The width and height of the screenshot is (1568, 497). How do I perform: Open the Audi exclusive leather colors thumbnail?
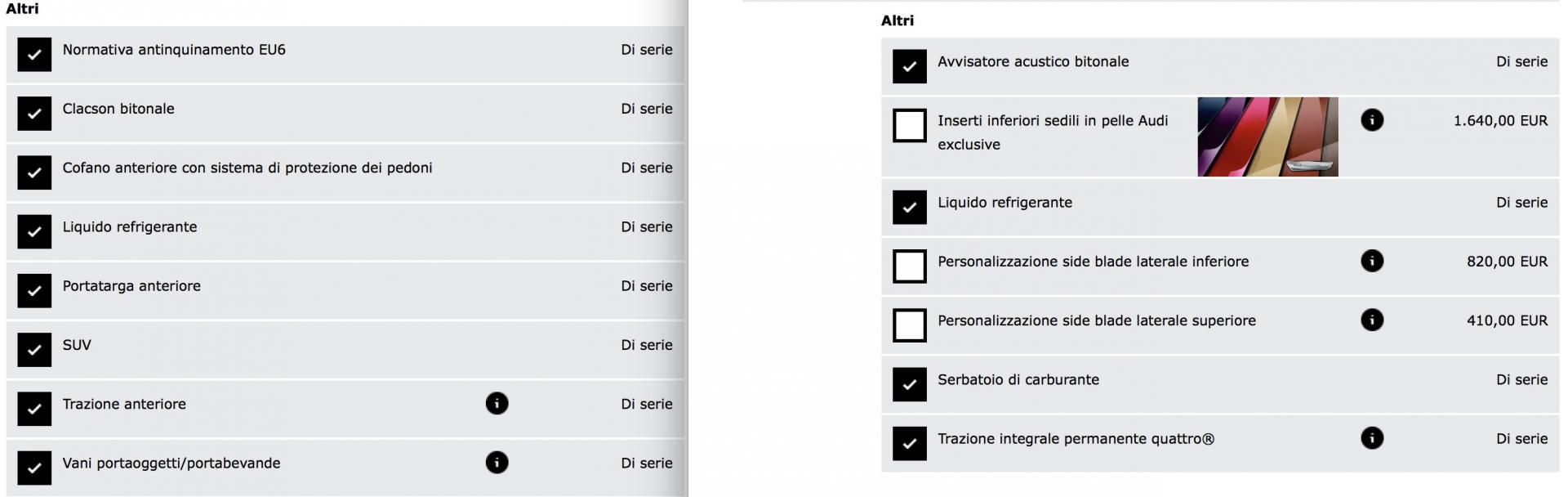click(1267, 137)
